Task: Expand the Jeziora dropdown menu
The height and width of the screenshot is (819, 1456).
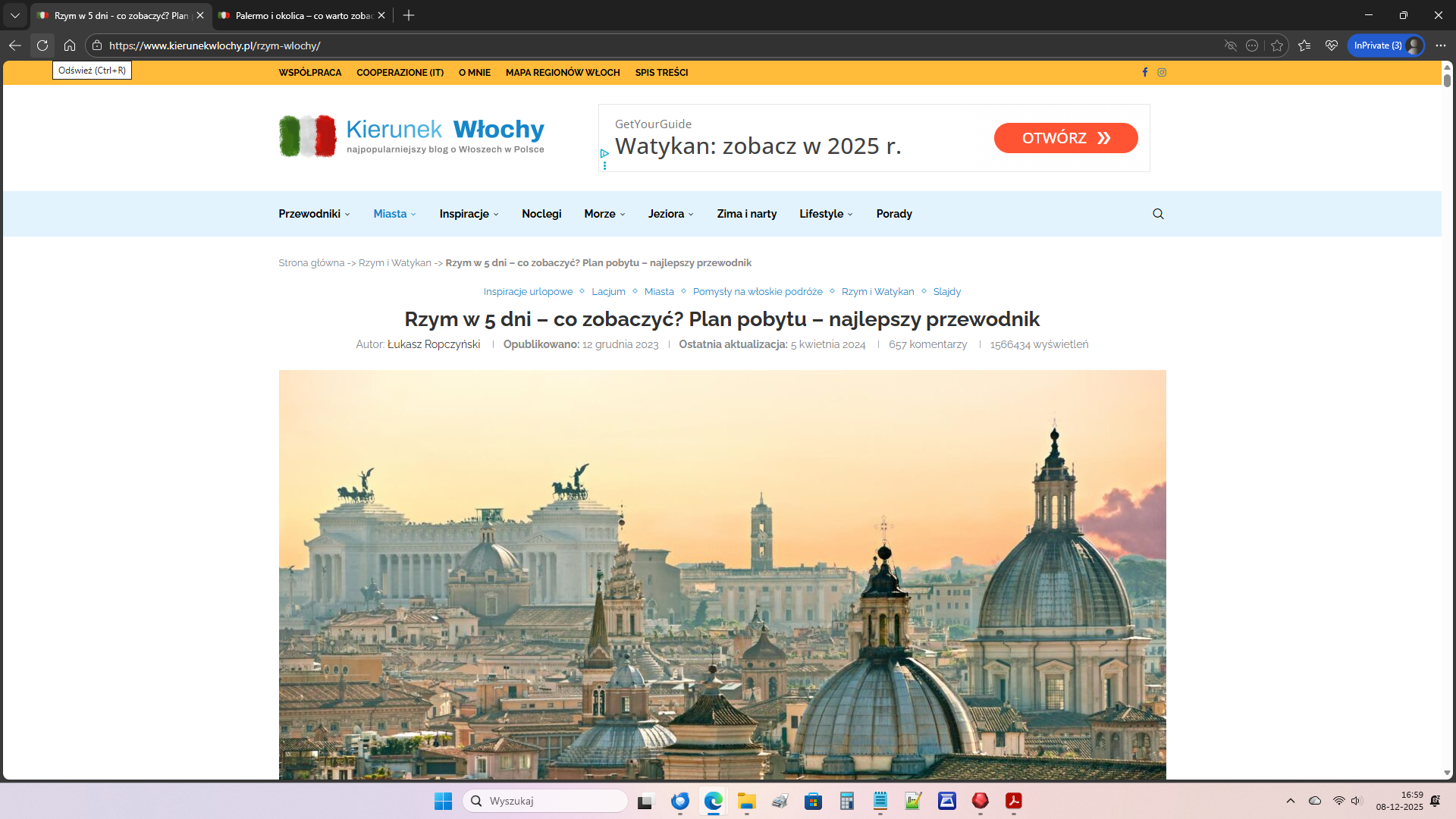Action: (x=670, y=214)
